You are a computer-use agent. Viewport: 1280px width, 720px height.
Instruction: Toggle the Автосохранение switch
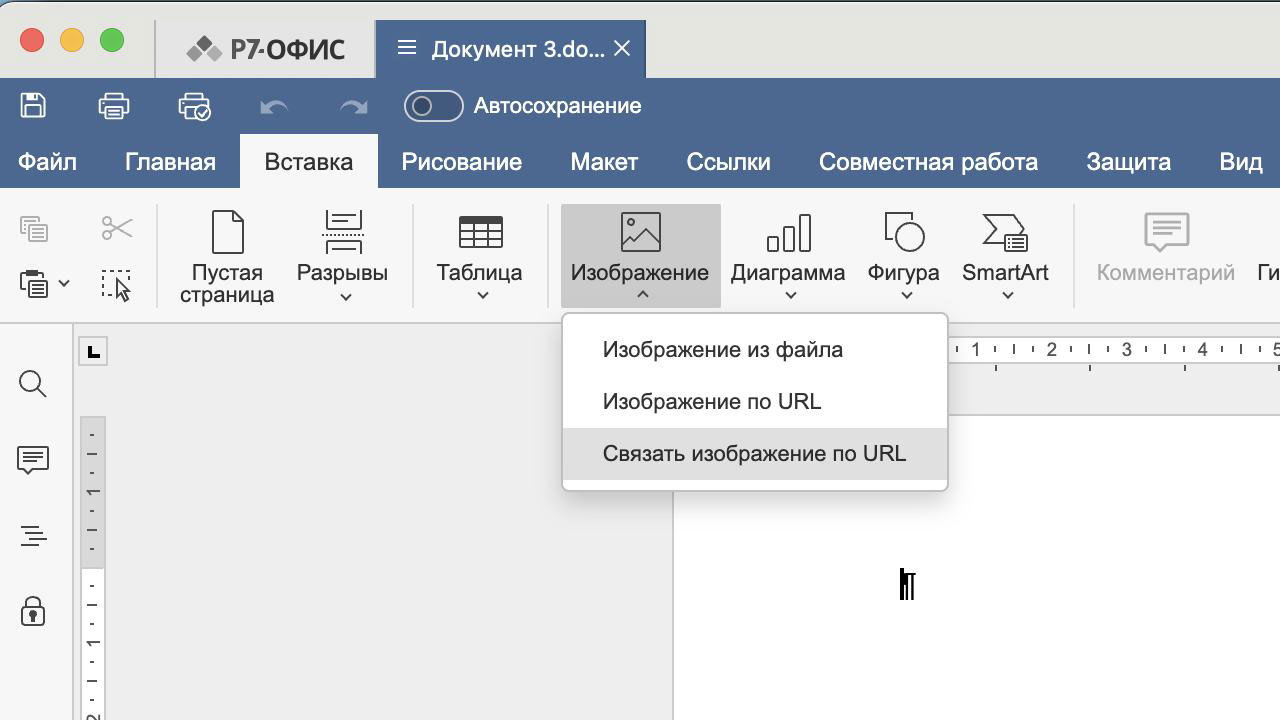(x=433, y=106)
